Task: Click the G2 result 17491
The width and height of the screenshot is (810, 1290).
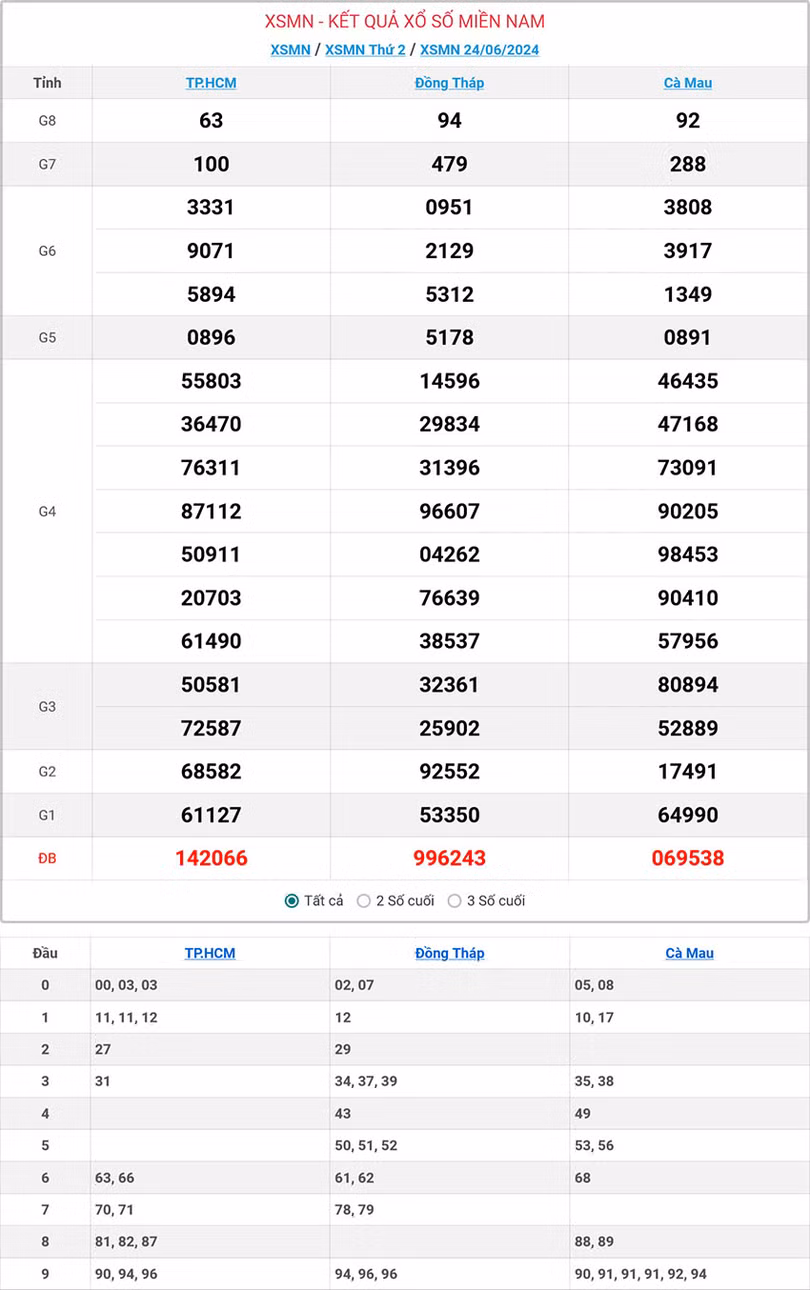Action: [688, 771]
